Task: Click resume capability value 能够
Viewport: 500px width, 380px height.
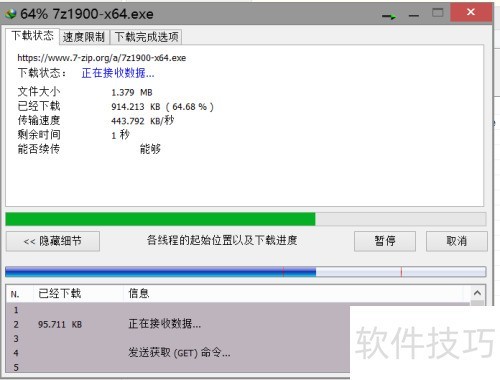Action: point(150,149)
